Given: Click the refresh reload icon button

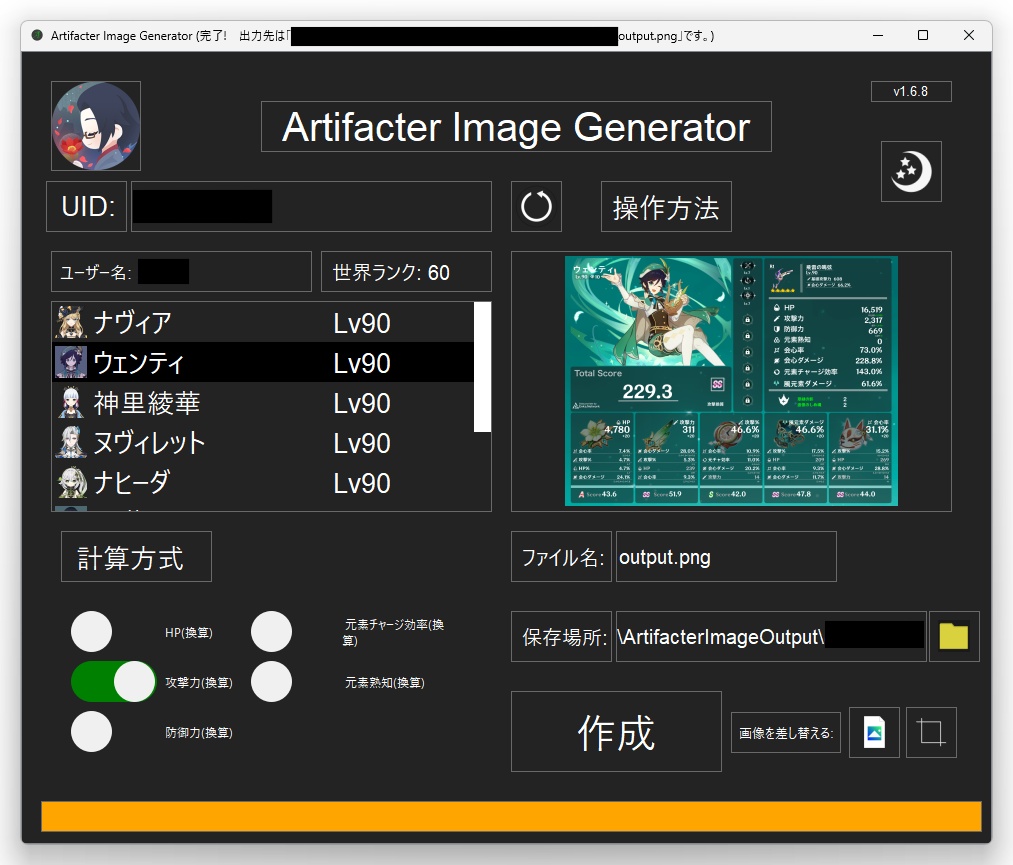Looking at the screenshot, I should (536, 207).
